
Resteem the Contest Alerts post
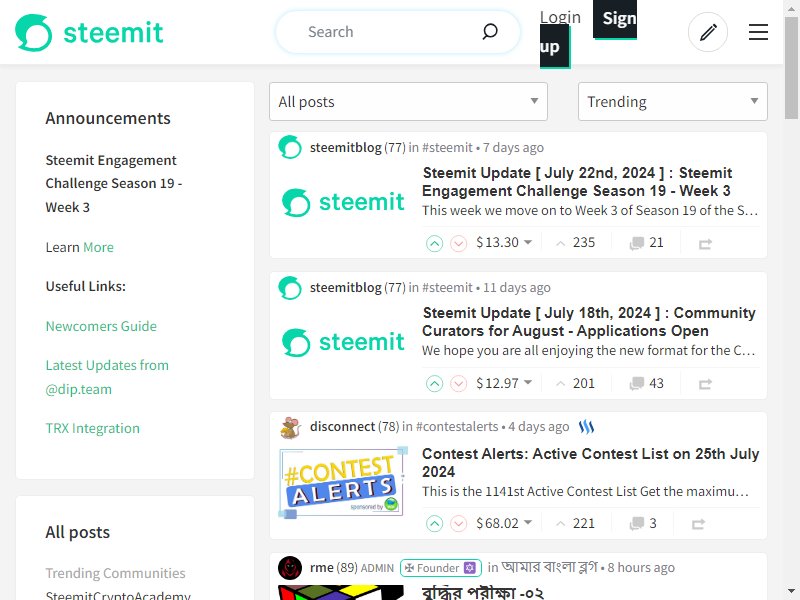click(698, 524)
